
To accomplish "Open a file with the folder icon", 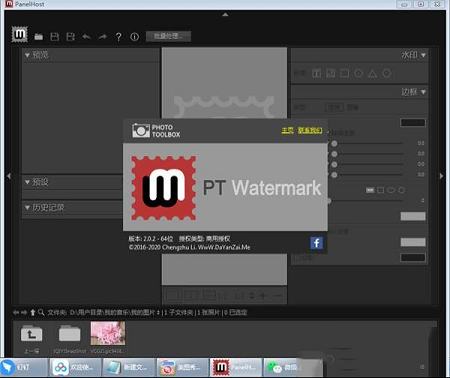I will (x=39, y=37).
